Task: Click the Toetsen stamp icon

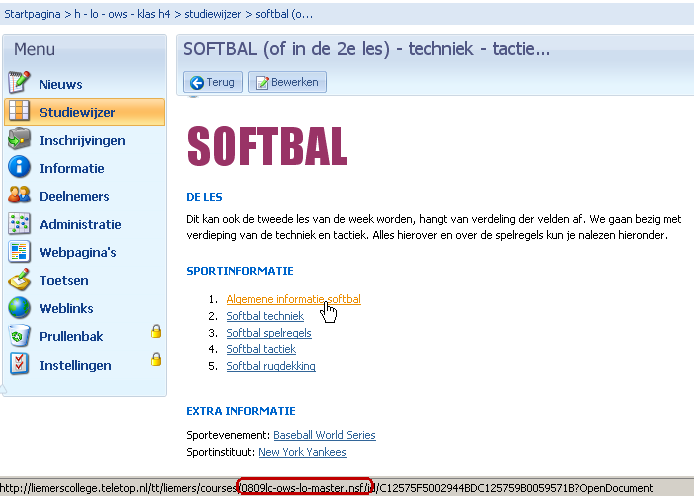Action: point(19,279)
